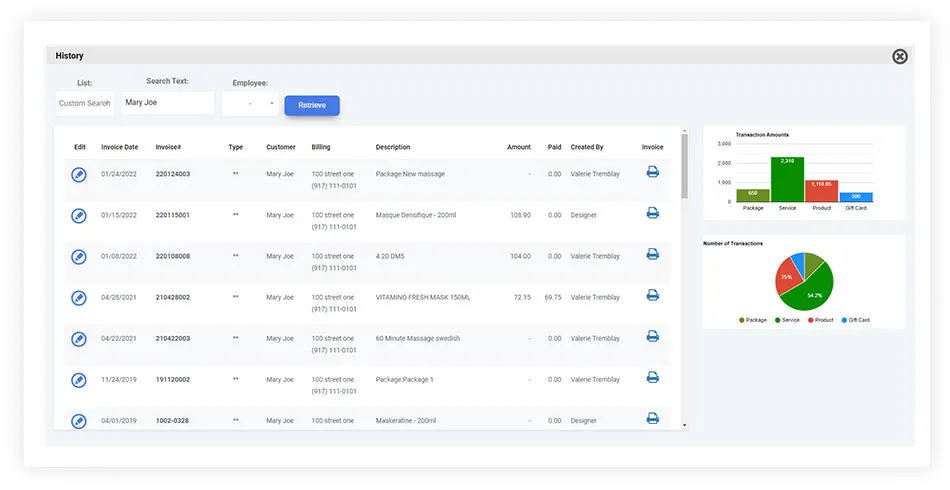Screen dimensions: 950x490
Task: Edit invoice 1002-0328 with pencil icon
Action: click(x=79, y=421)
